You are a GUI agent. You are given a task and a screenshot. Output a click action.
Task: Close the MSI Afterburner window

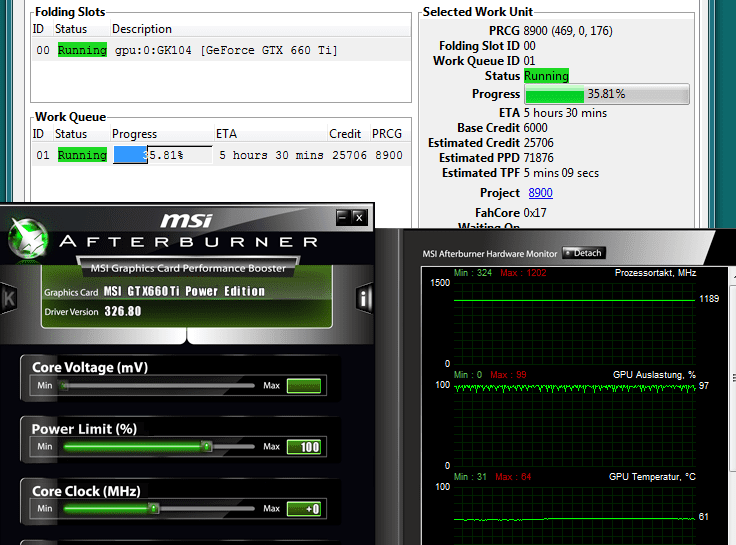coord(359,217)
